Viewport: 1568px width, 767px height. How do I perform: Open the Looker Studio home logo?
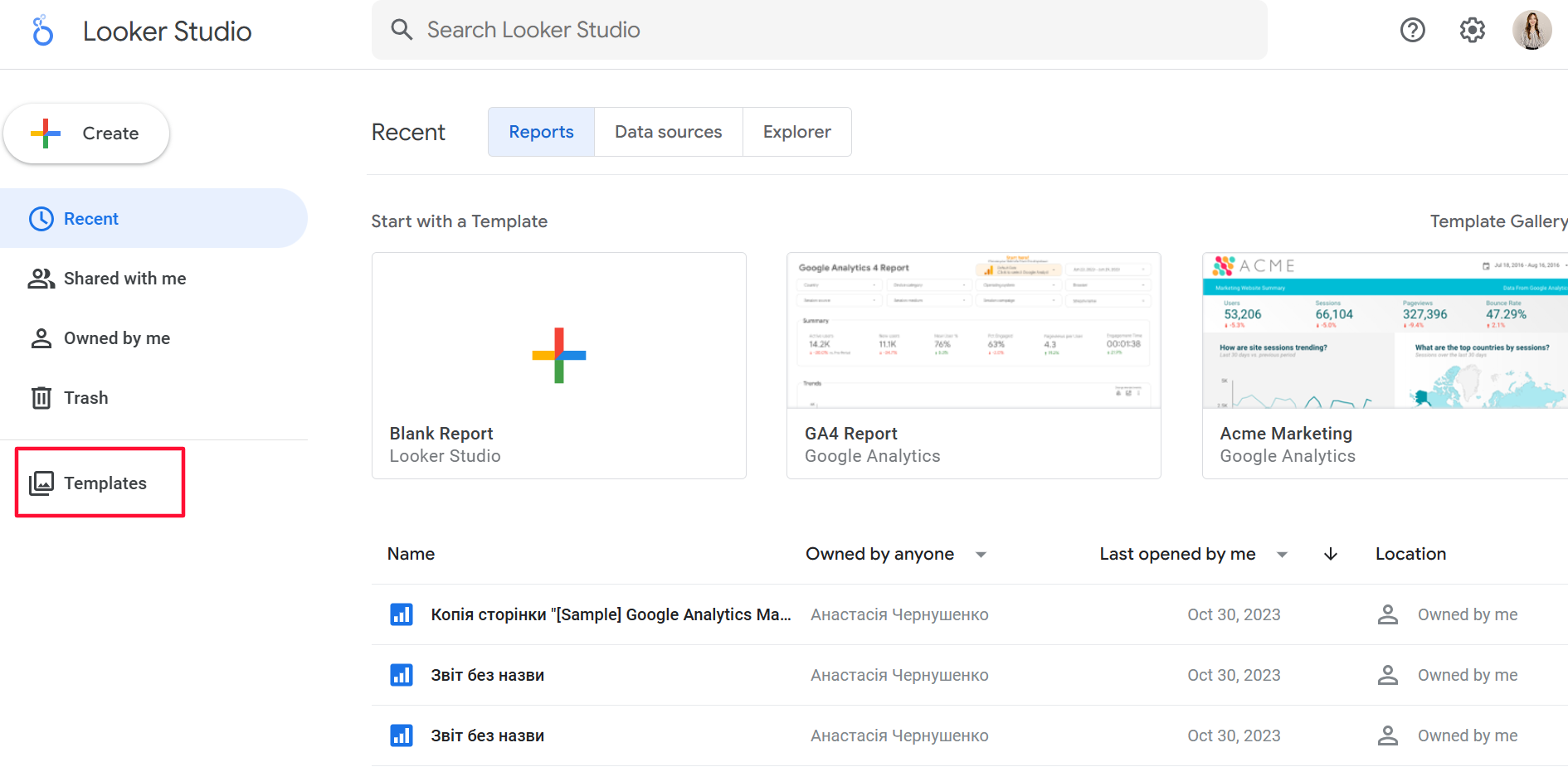43,30
